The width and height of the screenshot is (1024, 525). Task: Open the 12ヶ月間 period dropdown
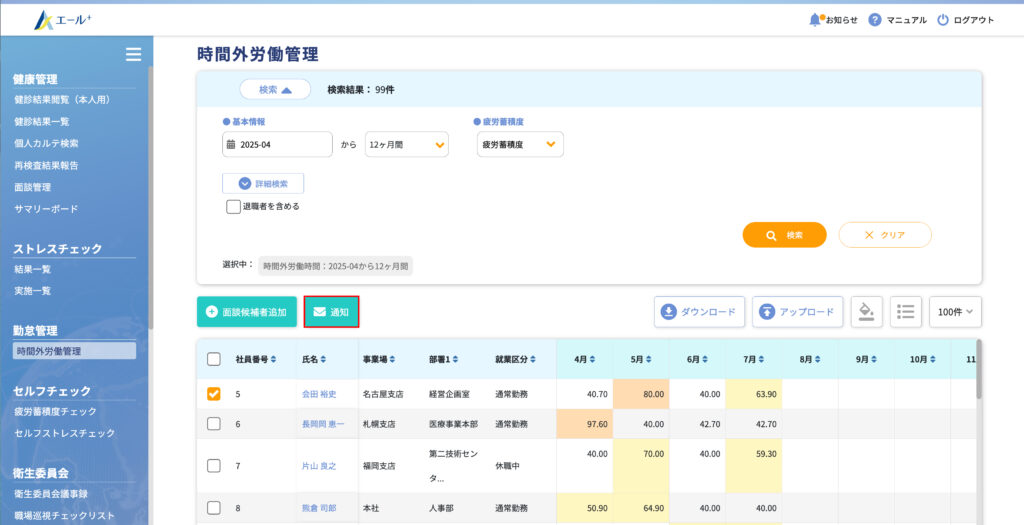click(x=407, y=145)
